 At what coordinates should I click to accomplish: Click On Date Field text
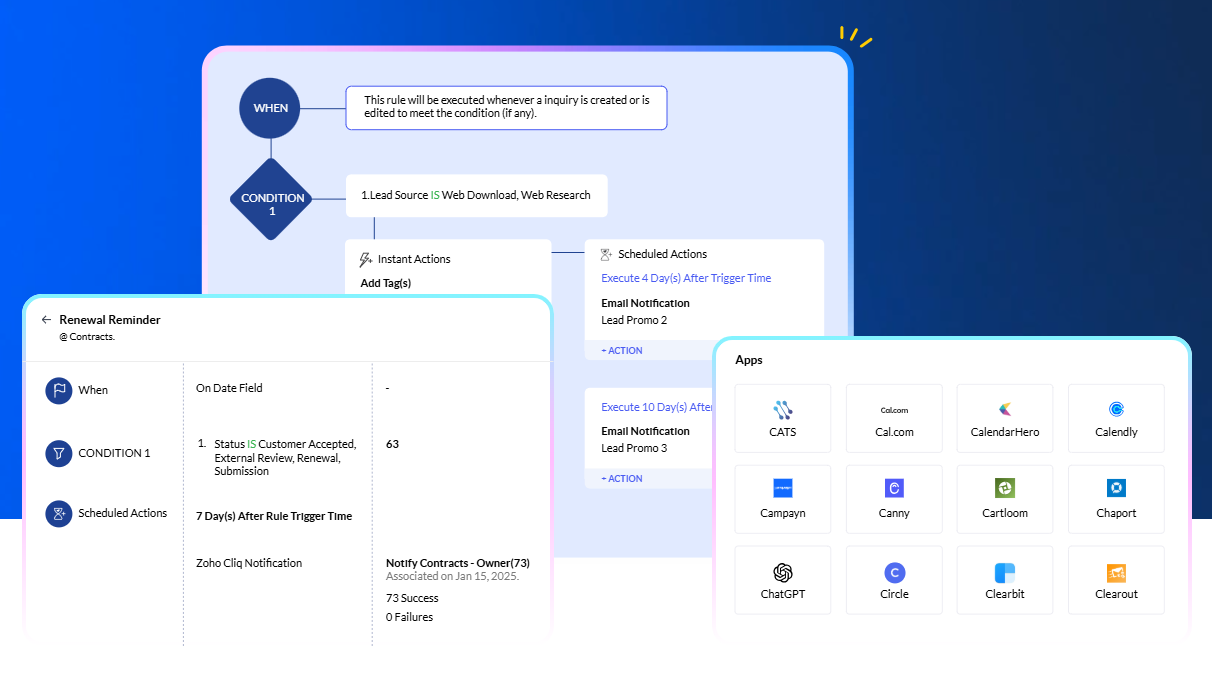click(229, 388)
